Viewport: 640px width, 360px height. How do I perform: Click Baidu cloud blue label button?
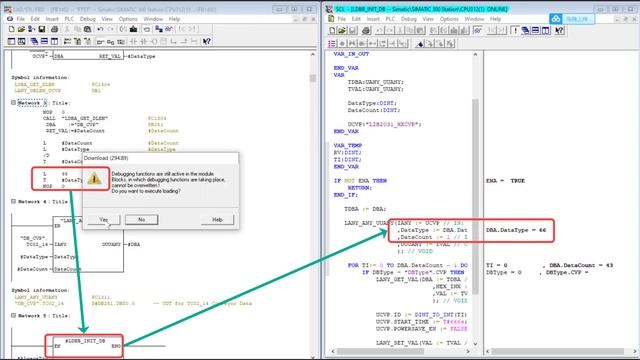(x=577, y=19)
